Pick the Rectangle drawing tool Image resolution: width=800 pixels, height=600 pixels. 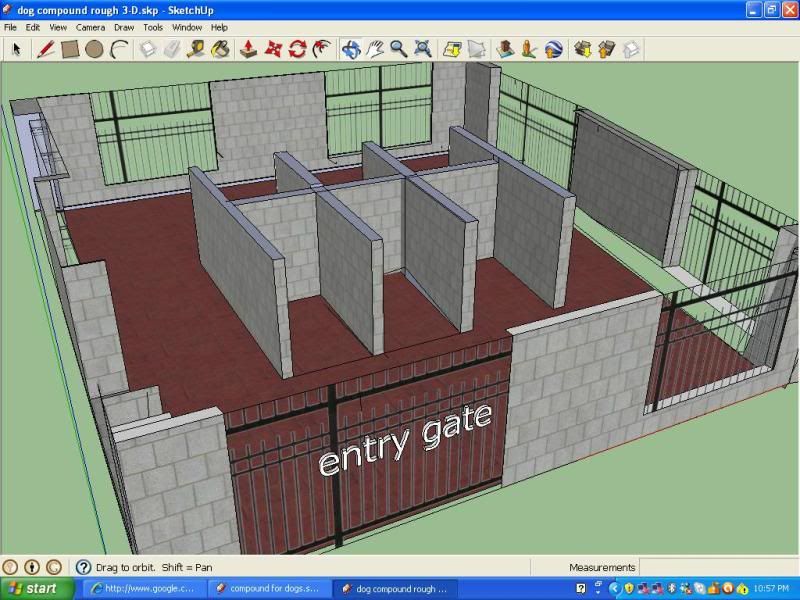point(70,48)
